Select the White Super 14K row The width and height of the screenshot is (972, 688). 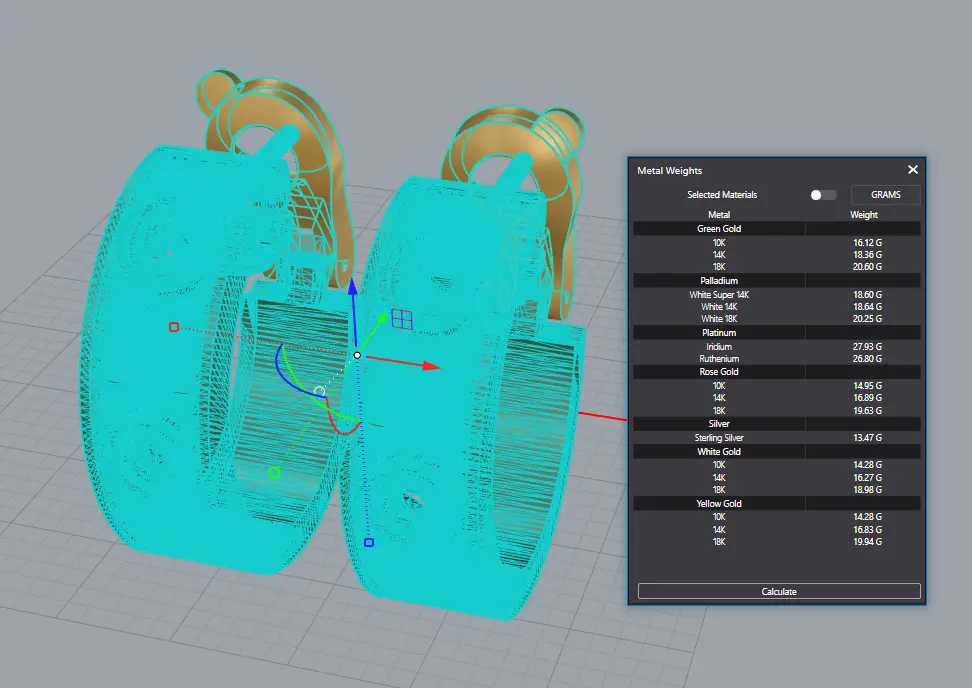click(x=777, y=295)
